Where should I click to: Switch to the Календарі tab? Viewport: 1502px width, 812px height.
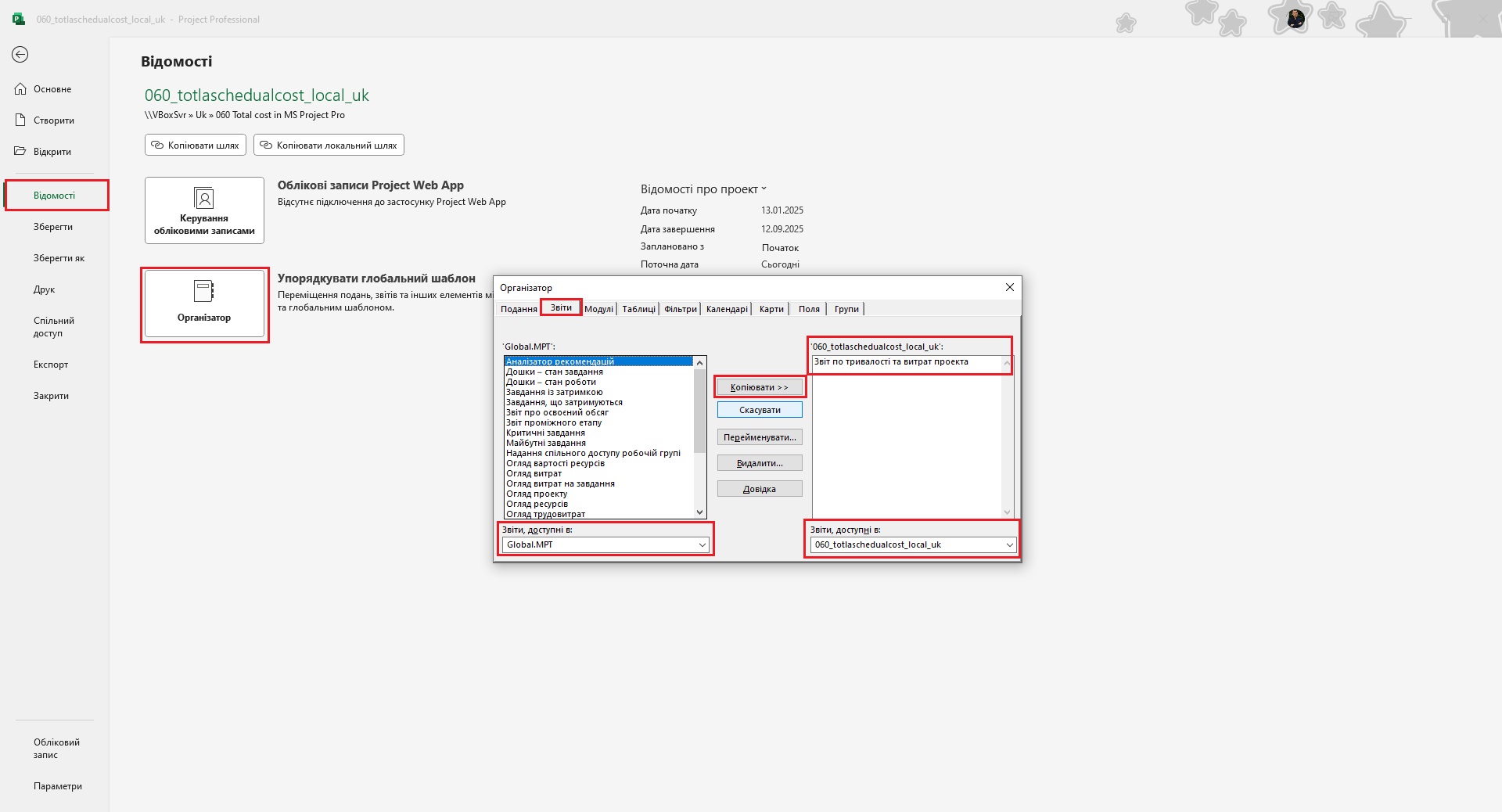click(x=727, y=309)
